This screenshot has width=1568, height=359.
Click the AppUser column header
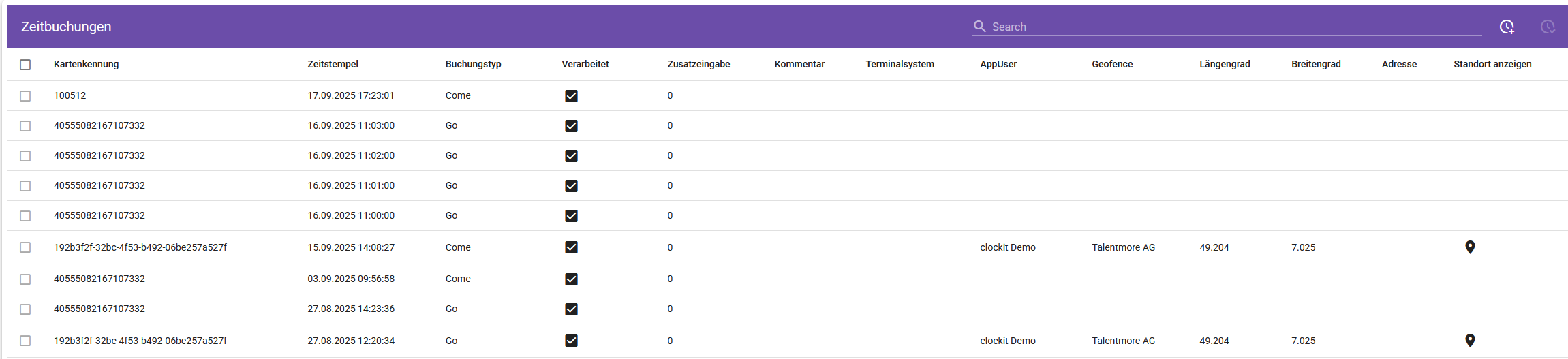tap(998, 64)
